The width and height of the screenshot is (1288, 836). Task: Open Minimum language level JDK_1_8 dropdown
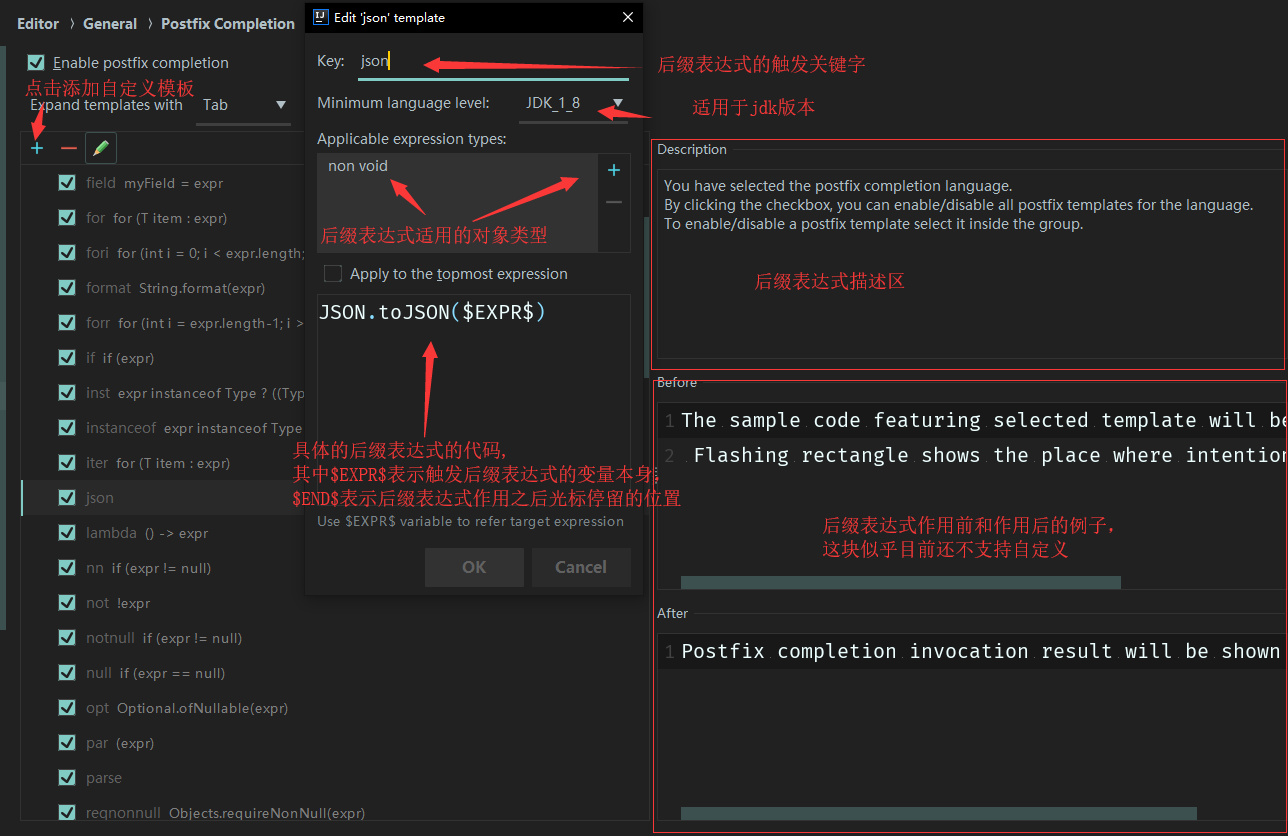coord(573,103)
